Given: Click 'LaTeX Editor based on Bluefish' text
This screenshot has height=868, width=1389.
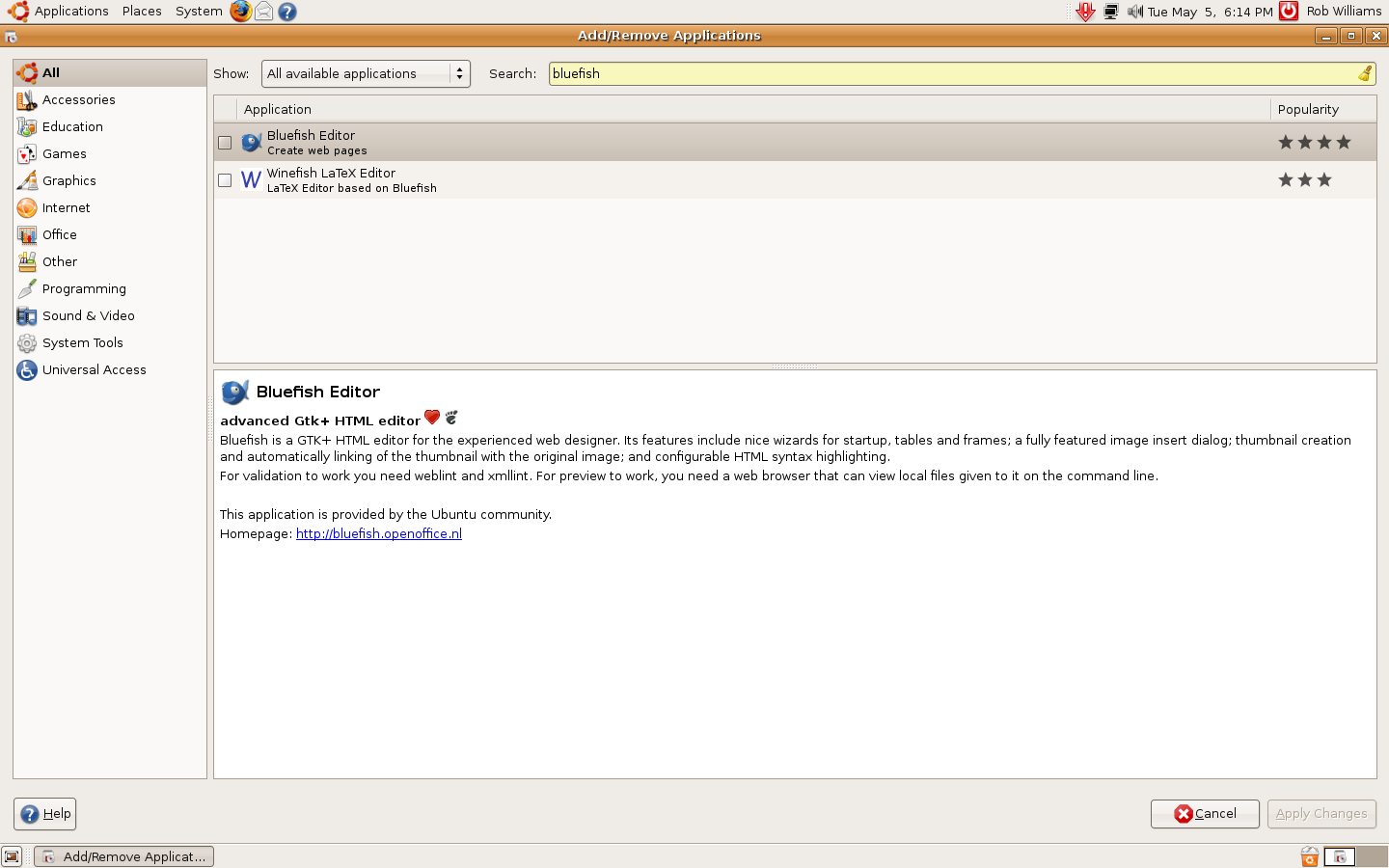Looking at the screenshot, I should 352,189.
